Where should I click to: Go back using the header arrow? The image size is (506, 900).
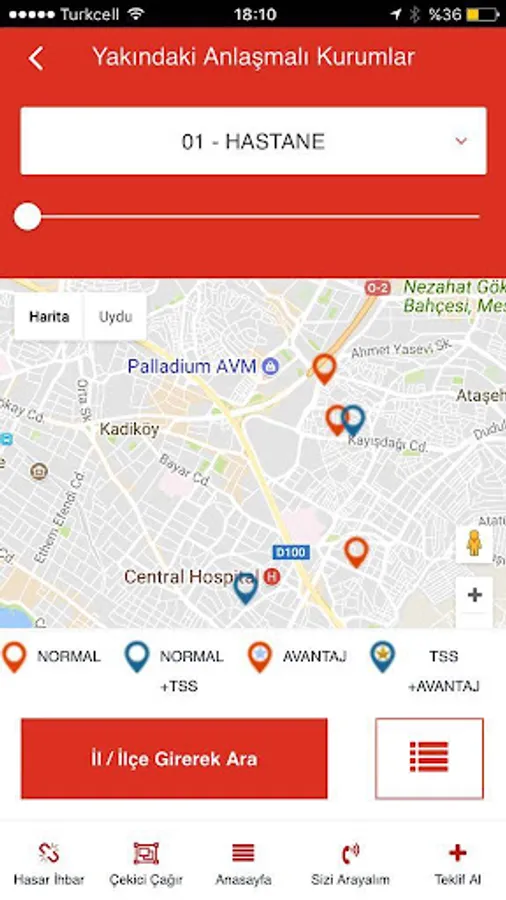(36, 58)
